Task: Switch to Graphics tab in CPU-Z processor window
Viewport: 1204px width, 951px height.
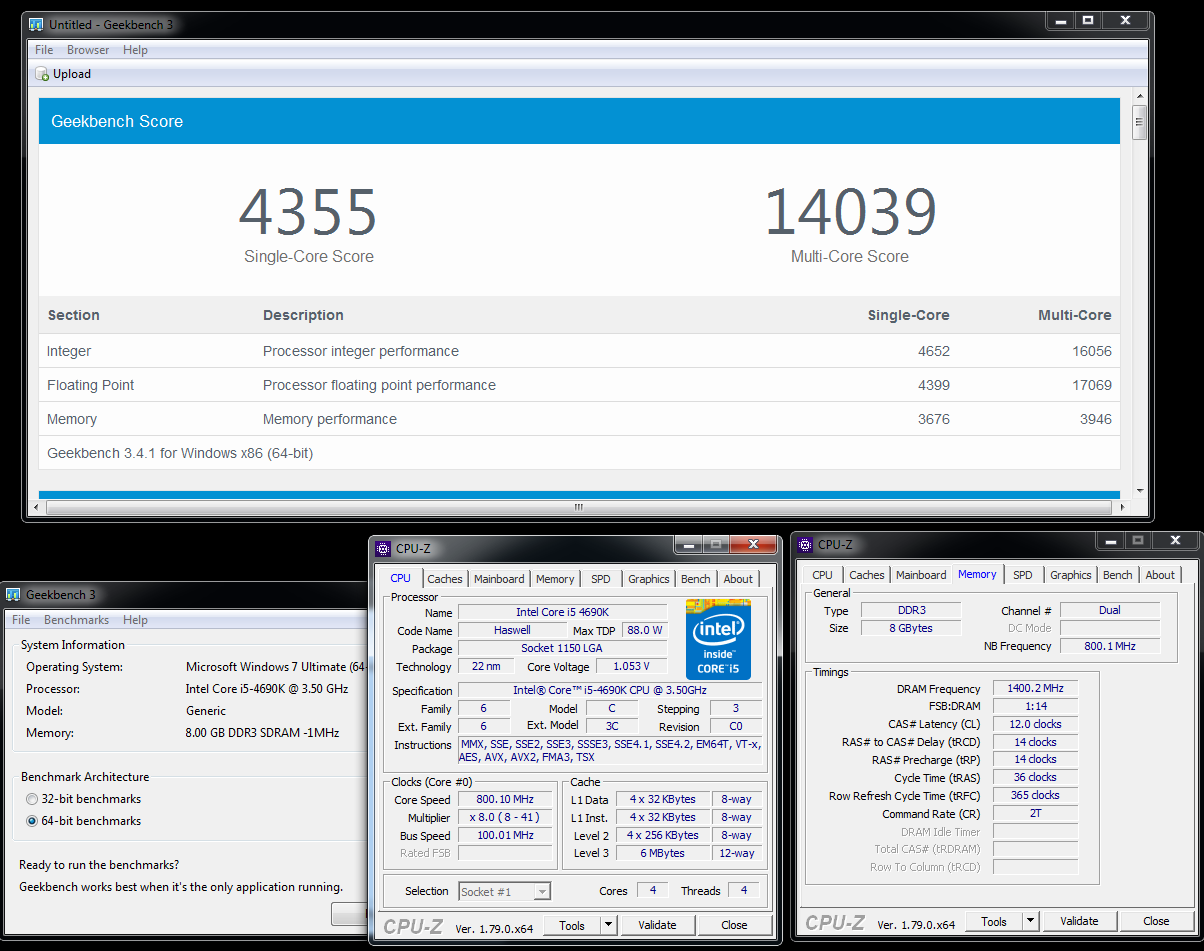Action: (x=649, y=579)
